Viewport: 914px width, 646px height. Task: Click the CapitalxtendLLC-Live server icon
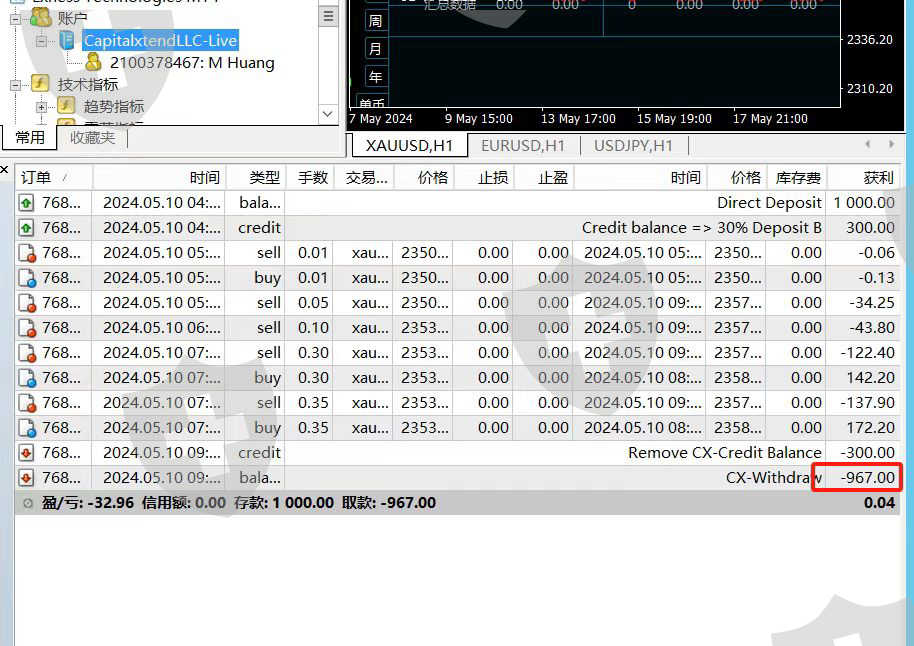click(x=67, y=41)
